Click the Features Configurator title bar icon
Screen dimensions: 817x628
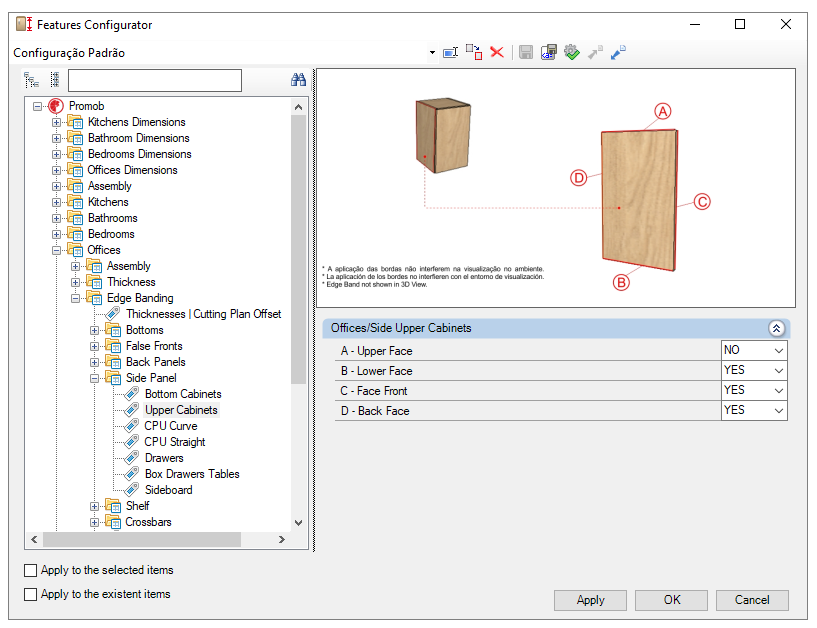[x=24, y=24]
